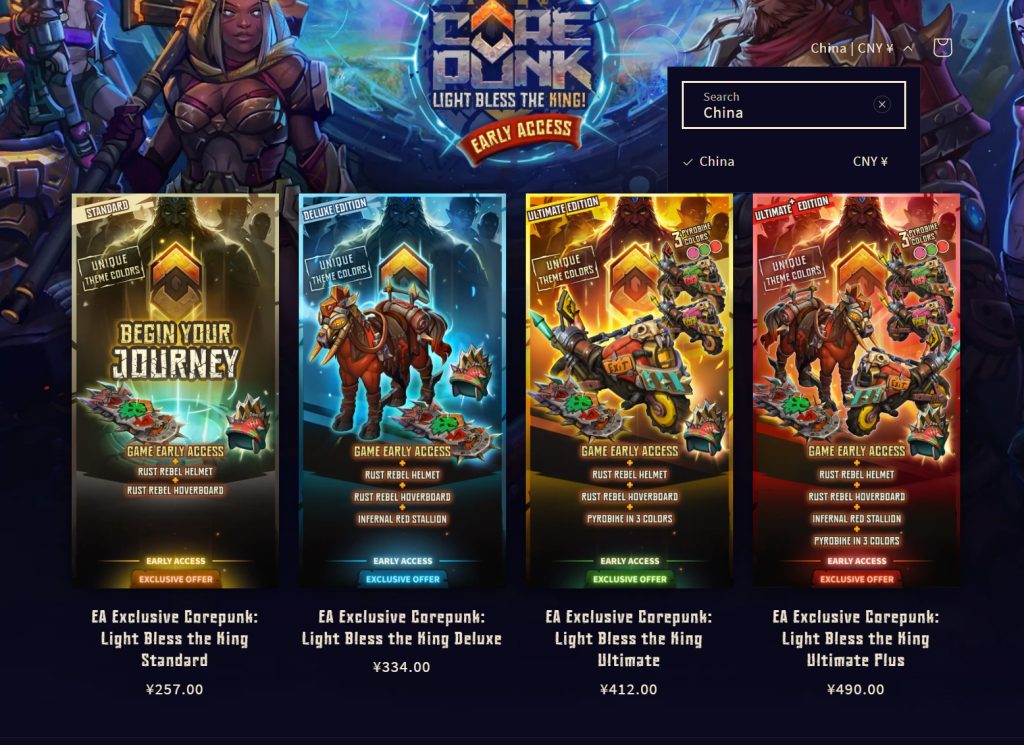This screenshot has height=745, width=1024.
Task: Open Light Bless the King Ultimate link
Action: point(629,639)
